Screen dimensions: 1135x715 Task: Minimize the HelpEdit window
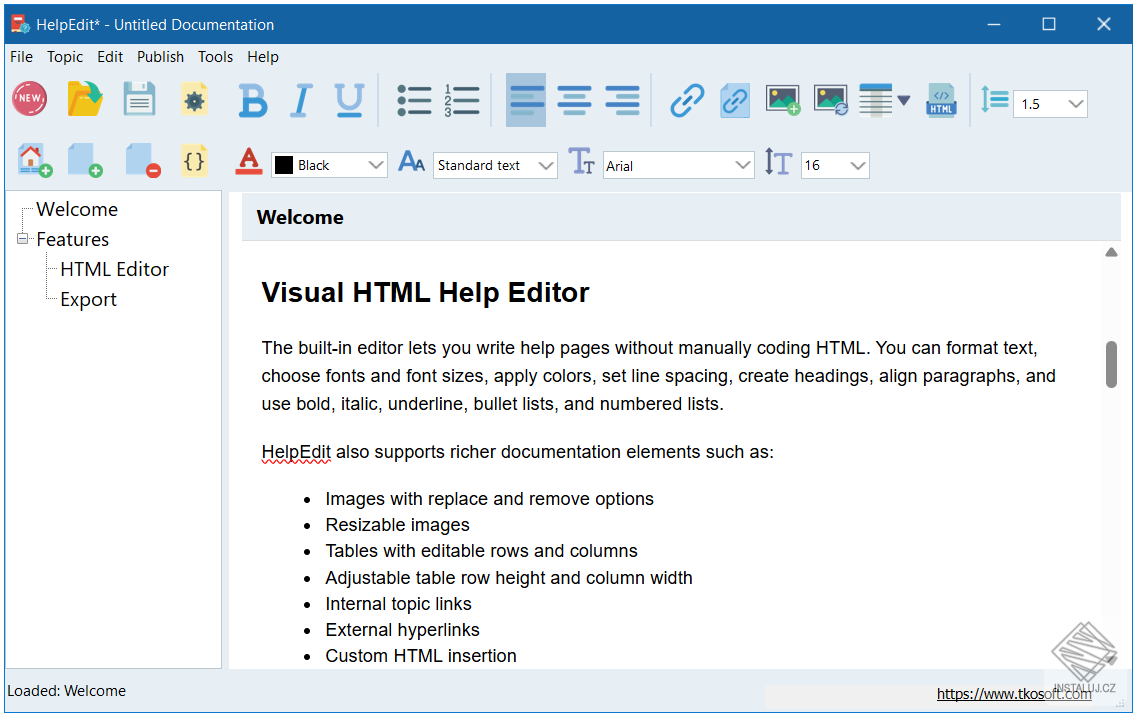pyautogui.click(x=994, y=24)
